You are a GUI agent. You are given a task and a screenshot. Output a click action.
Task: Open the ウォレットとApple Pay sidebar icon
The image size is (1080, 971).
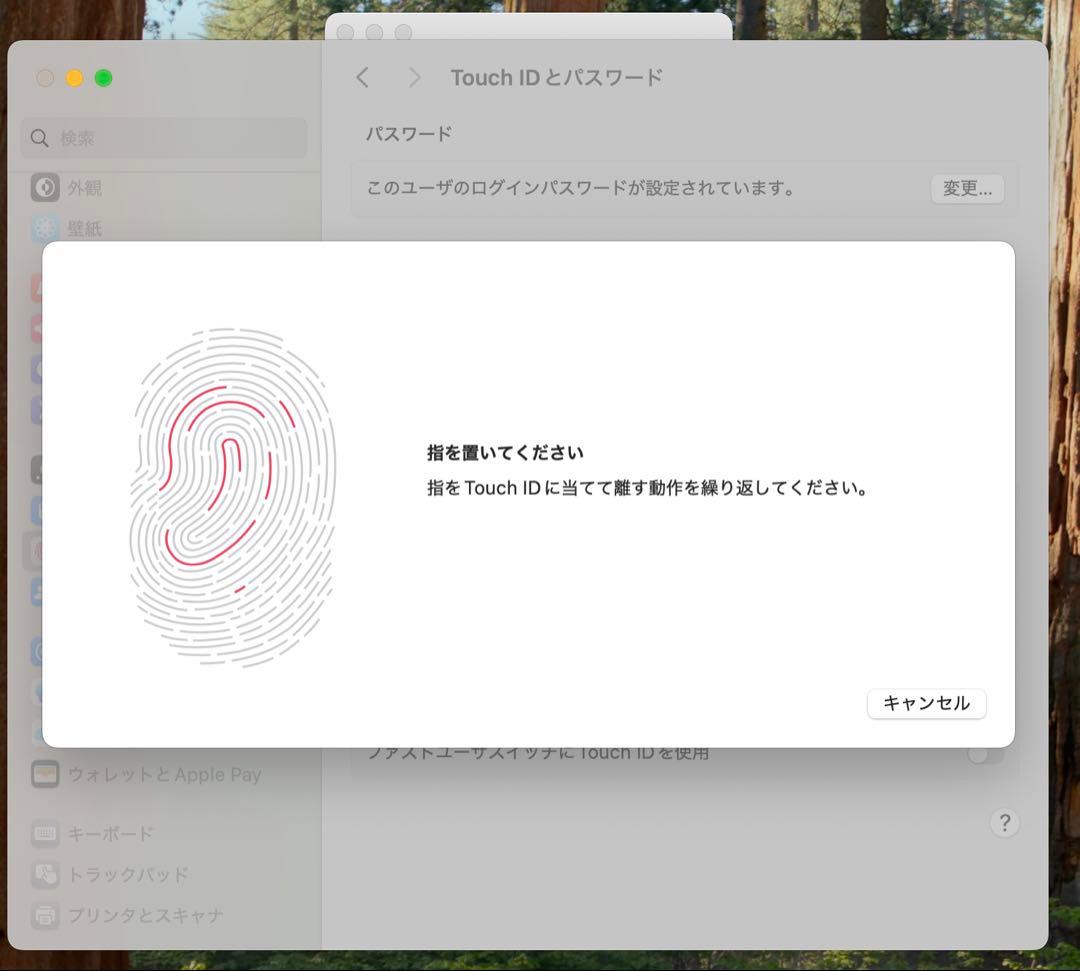point(45,774)
